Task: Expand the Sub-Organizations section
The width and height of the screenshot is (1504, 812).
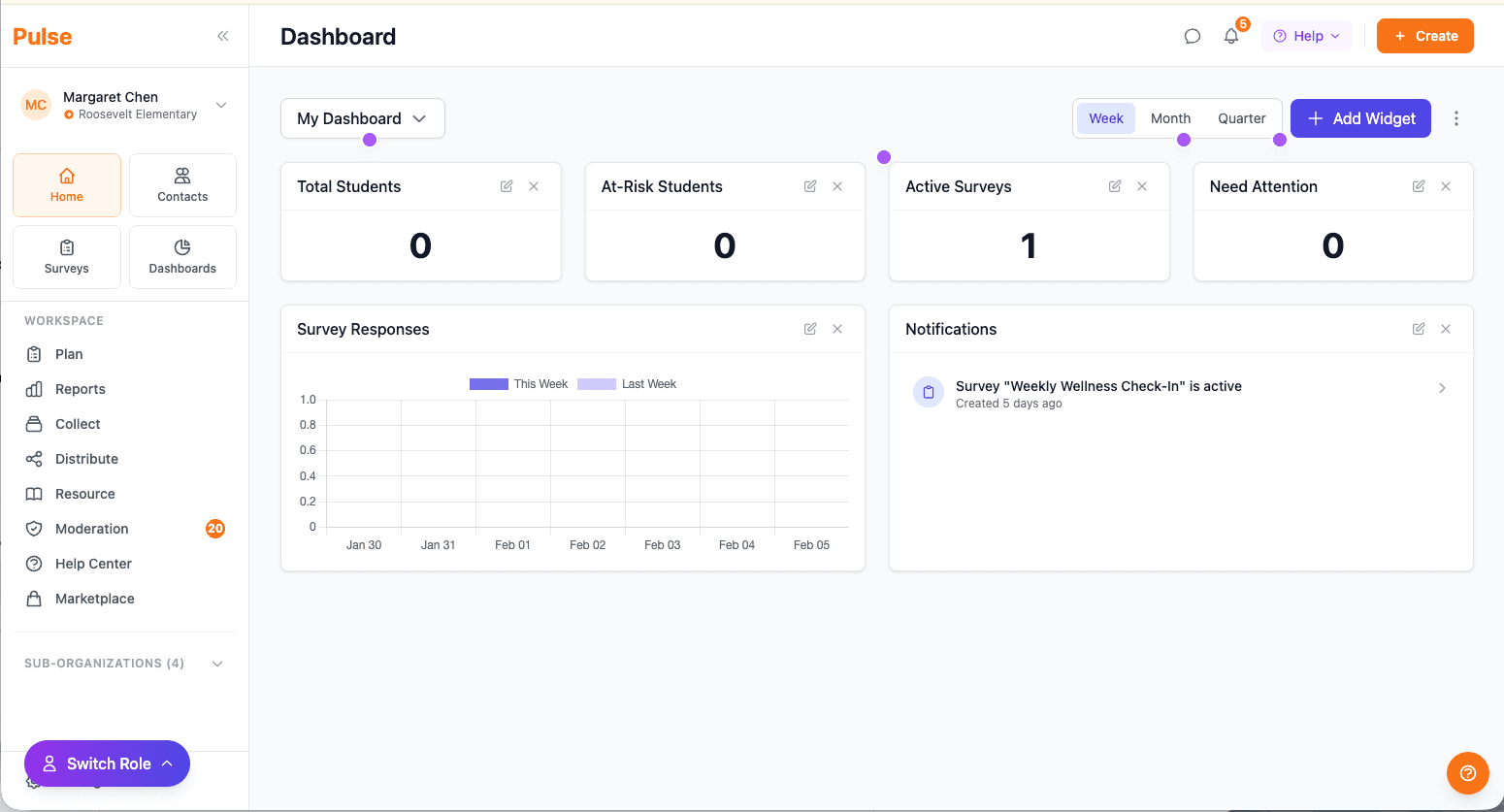Action: [217, 663]
